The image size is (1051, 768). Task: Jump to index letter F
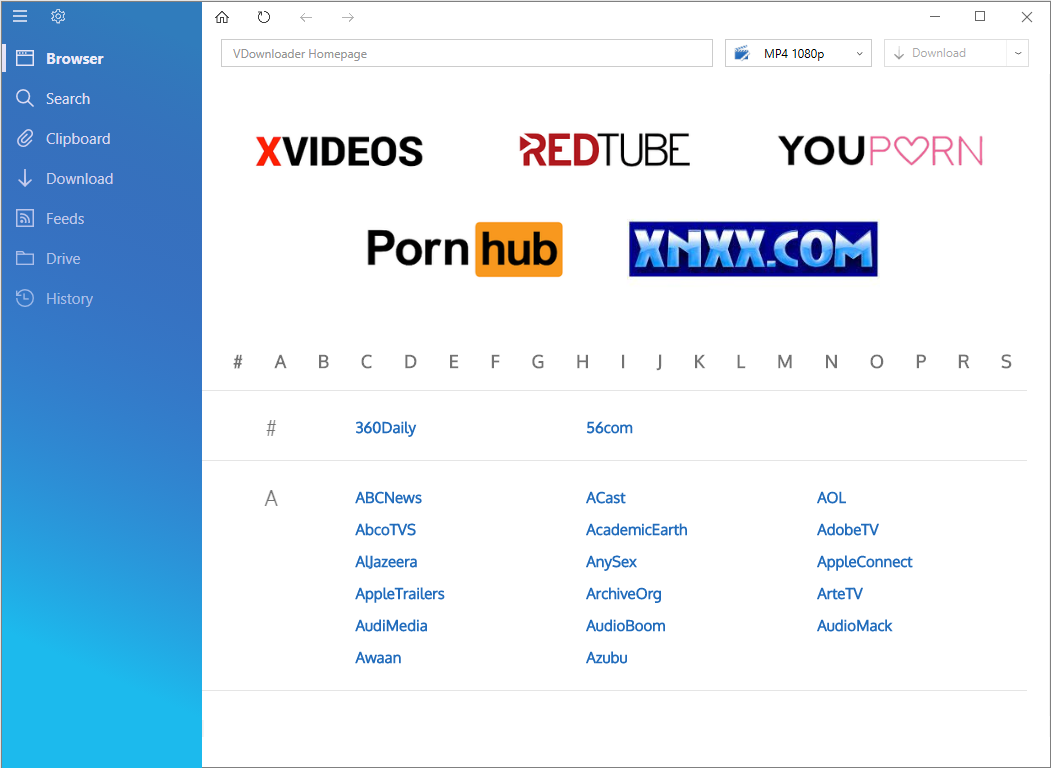[495, 363]
